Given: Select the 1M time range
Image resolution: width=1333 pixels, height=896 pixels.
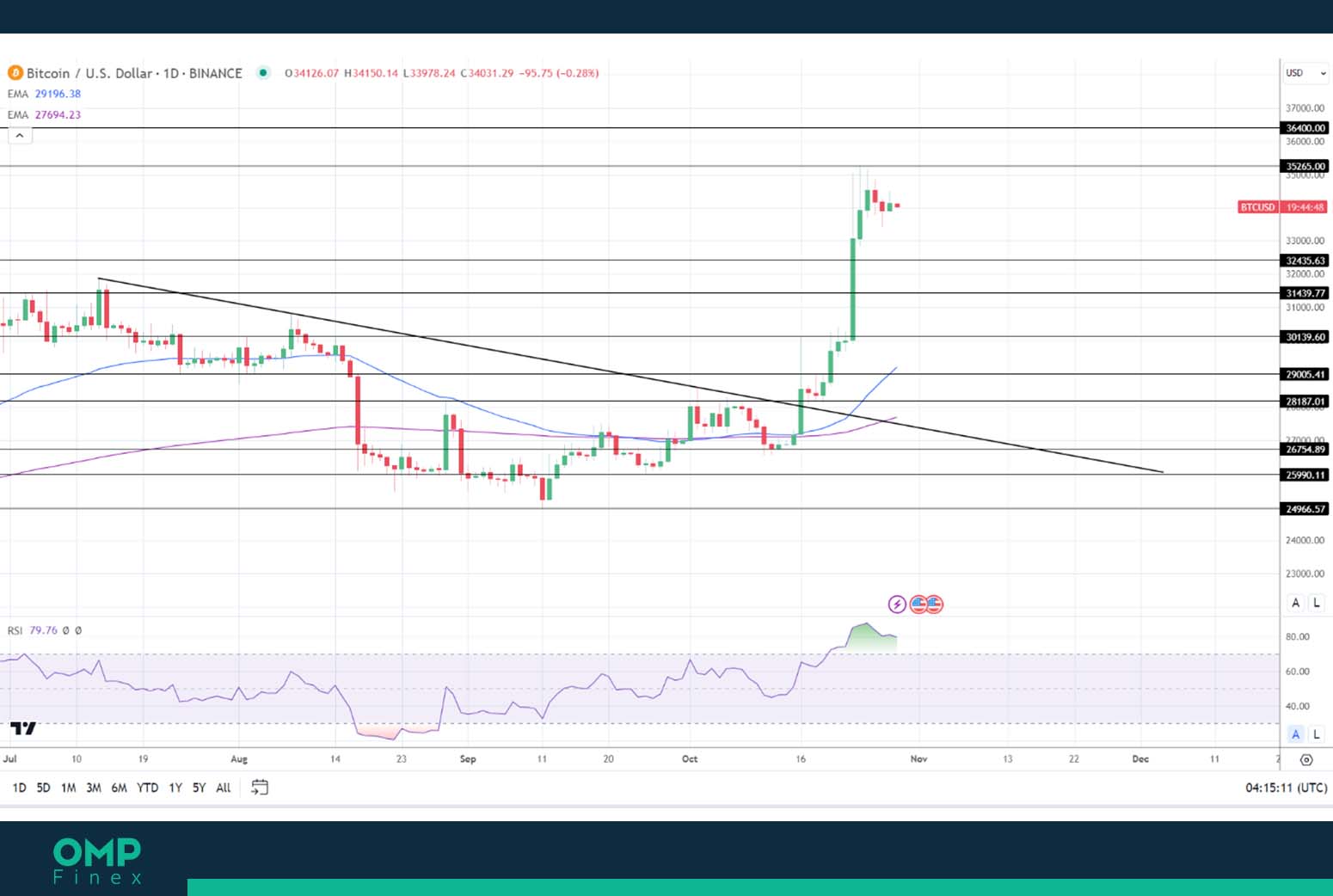Looking at the screenshot, I should click(x=68, y=788).
